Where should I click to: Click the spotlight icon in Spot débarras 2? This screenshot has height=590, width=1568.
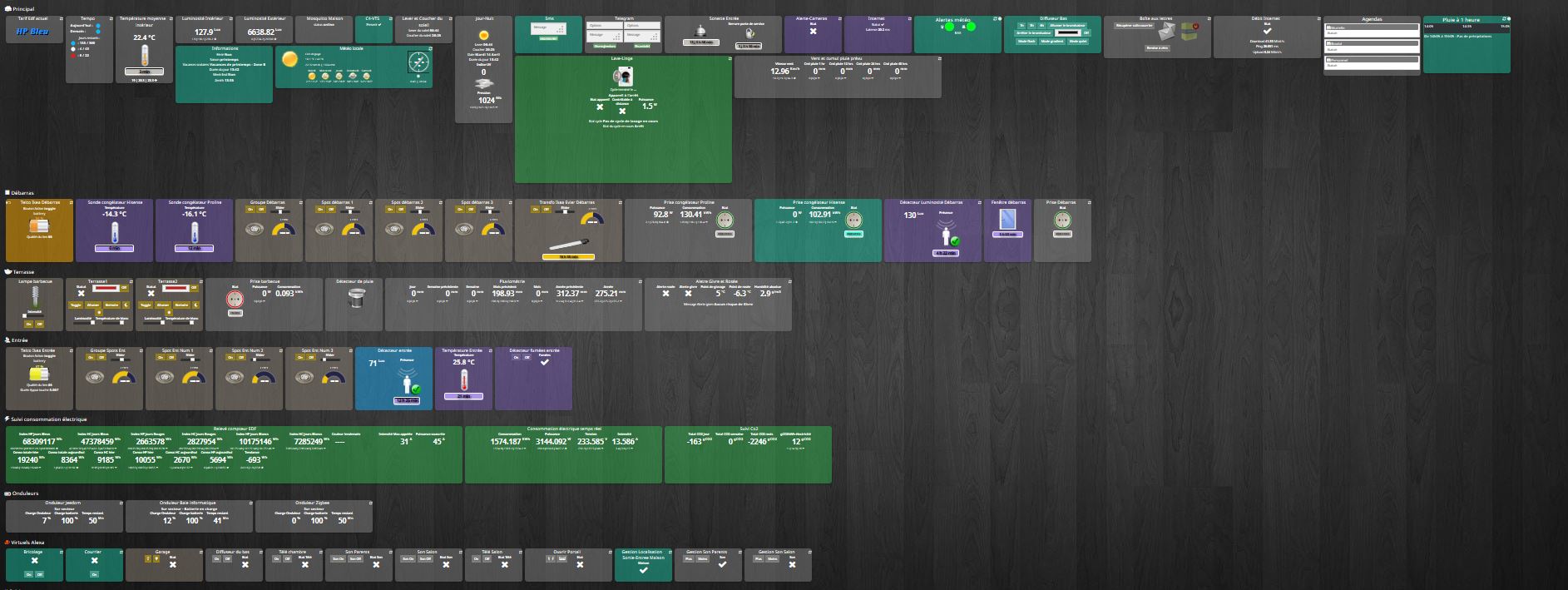pos(395,228)
